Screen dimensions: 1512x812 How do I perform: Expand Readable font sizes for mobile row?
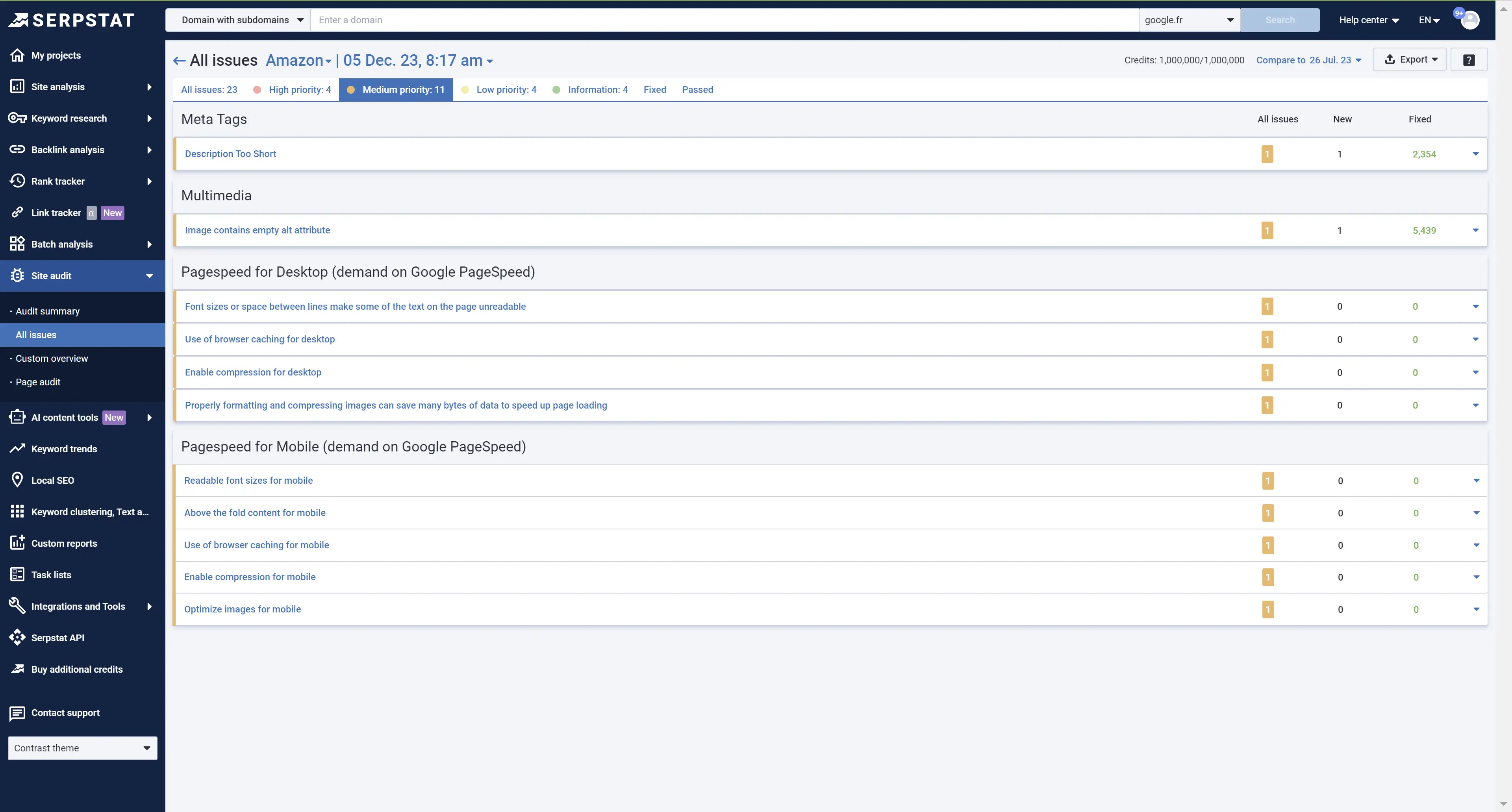point(1477,481)
